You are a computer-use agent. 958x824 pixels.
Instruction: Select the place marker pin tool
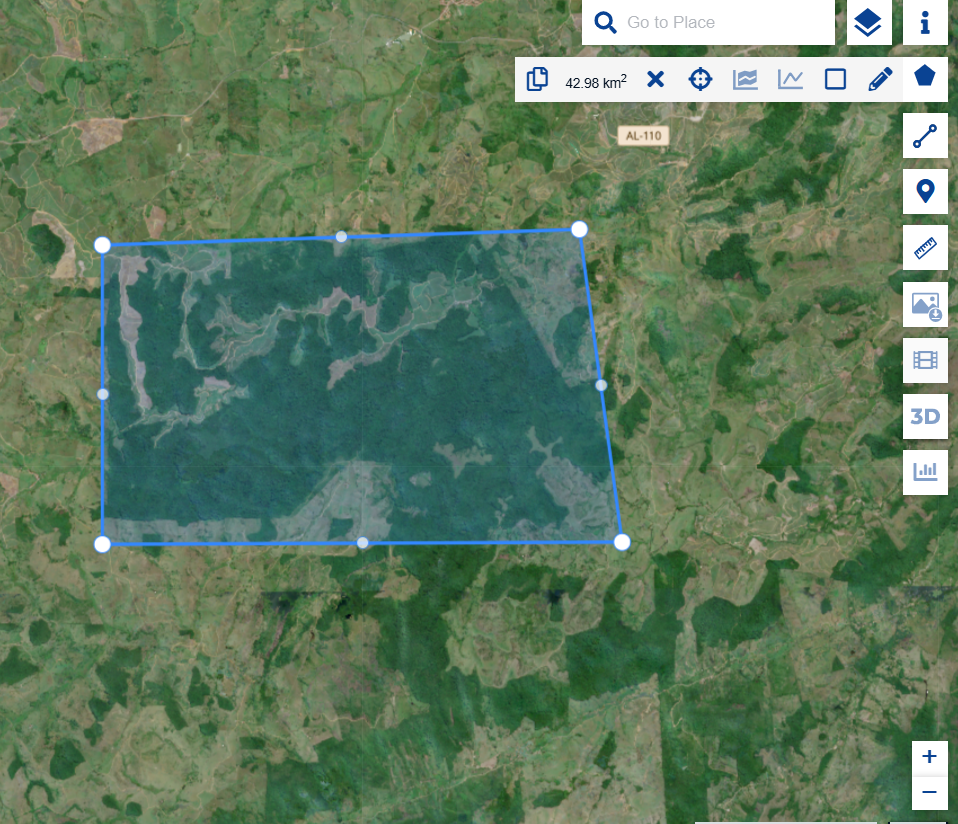click(x=925, y=192)
